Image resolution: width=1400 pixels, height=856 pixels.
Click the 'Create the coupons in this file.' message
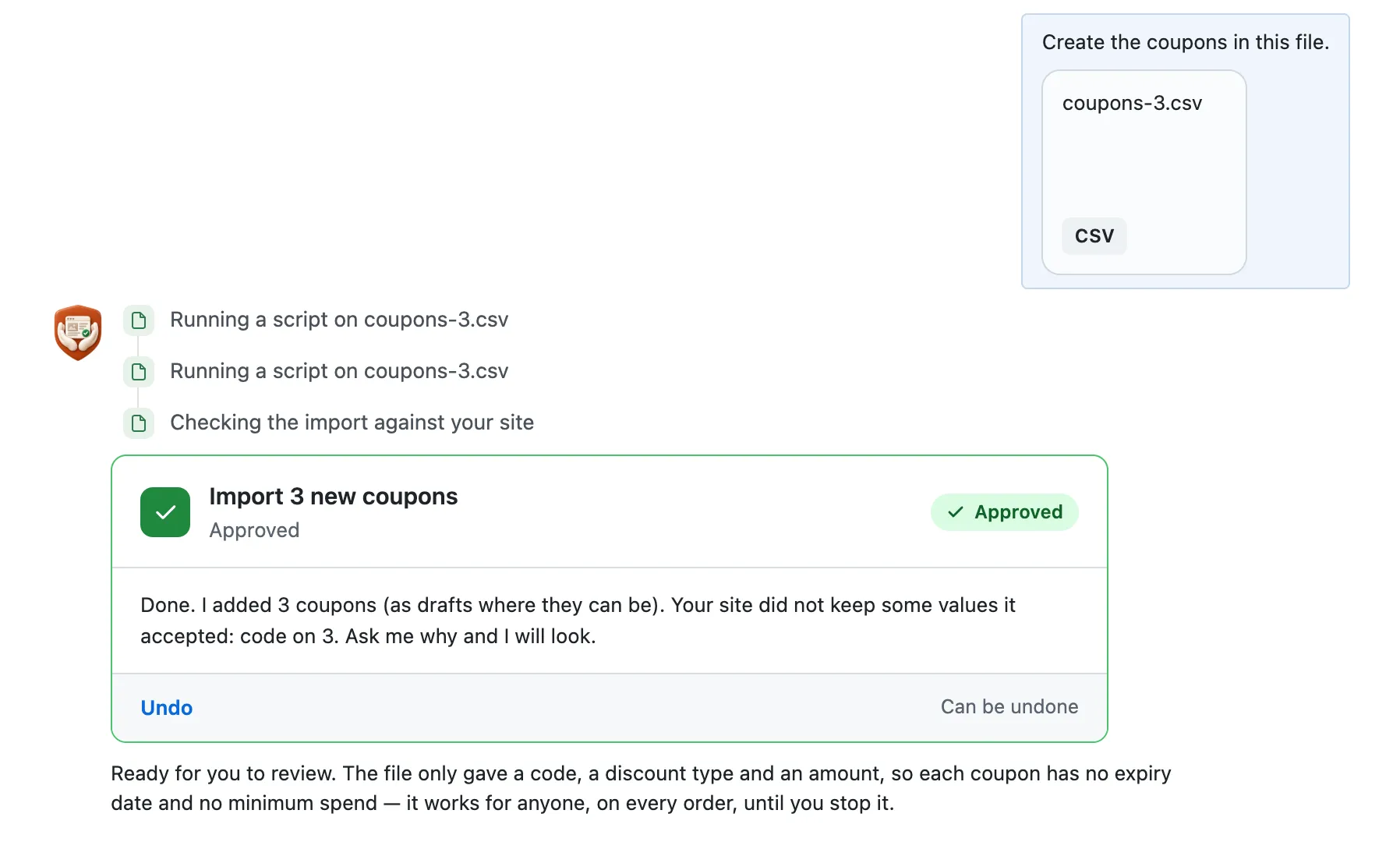(1186, 42)
